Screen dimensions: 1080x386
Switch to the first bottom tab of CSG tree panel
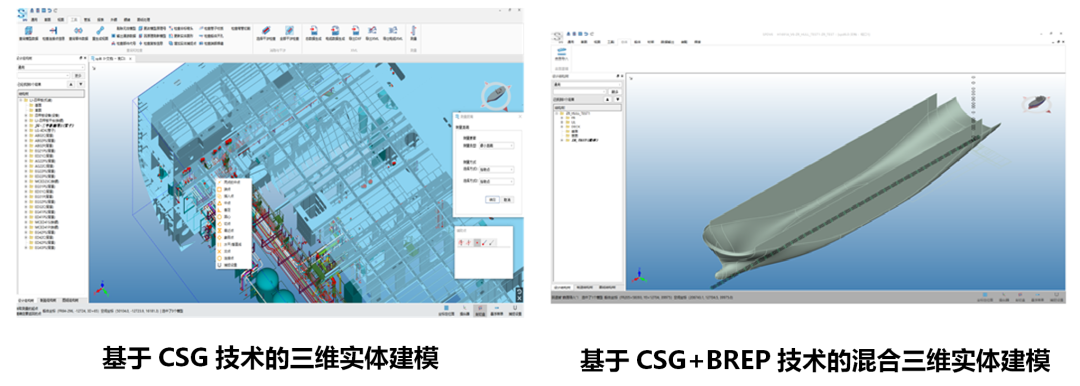[x=26, y=301]
